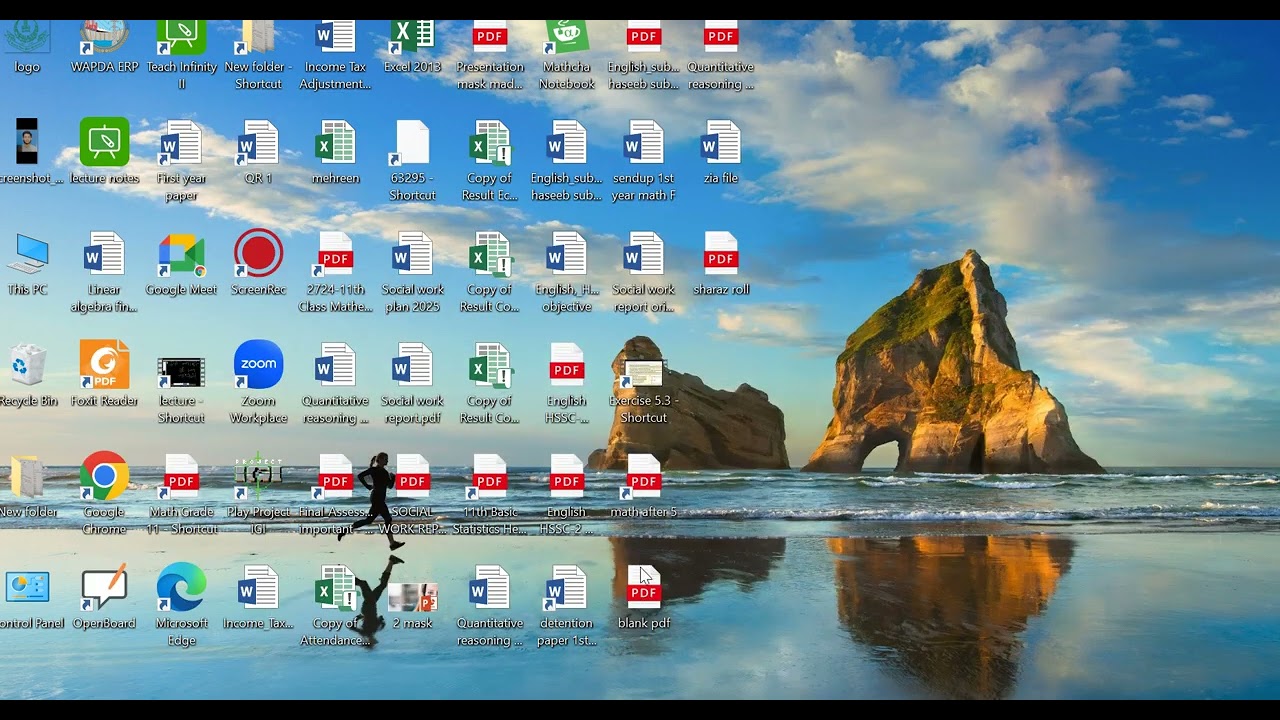
Task: Select Linear algebra fin... Word document
Action: tap(104, 272)
